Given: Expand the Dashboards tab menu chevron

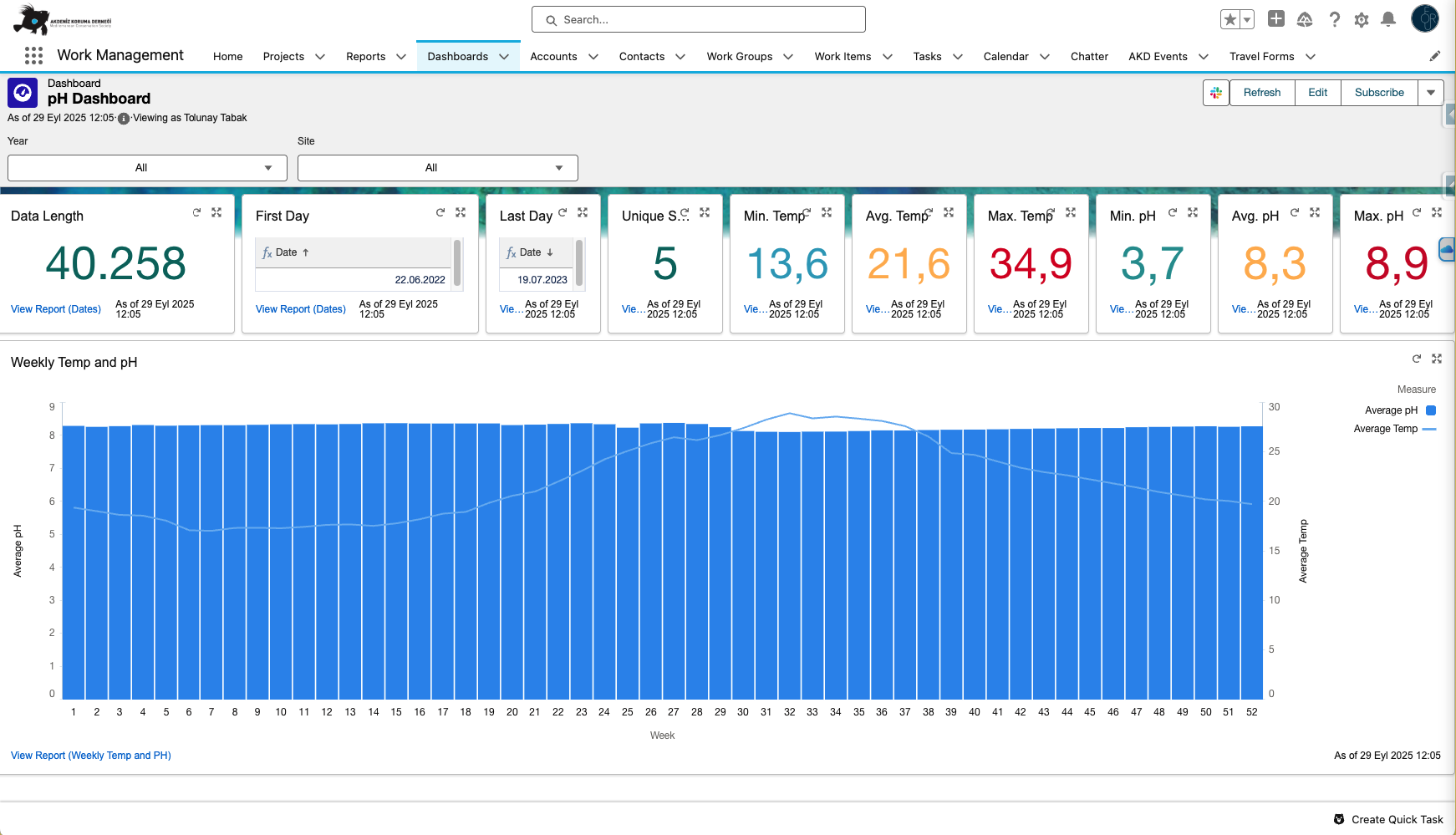Looking at the screenshot, I should [504, 57].
